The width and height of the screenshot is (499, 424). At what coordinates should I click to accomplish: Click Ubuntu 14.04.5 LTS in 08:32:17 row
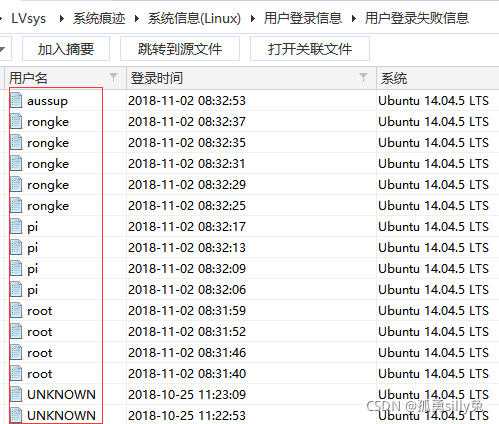[433, 227]
